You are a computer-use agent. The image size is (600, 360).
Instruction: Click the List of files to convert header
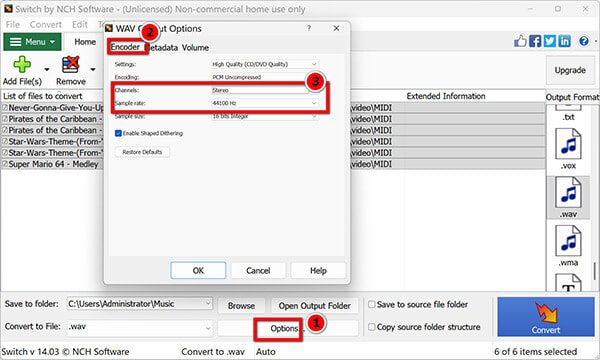43,96
